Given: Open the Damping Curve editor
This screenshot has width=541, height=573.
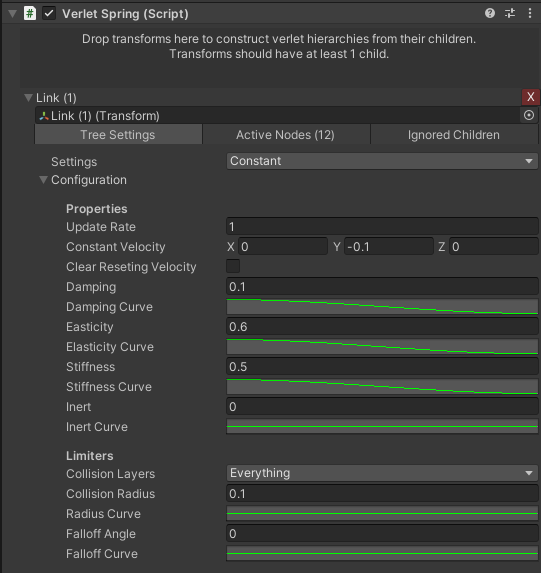Looking at the screenshot, I should [382, 307].
